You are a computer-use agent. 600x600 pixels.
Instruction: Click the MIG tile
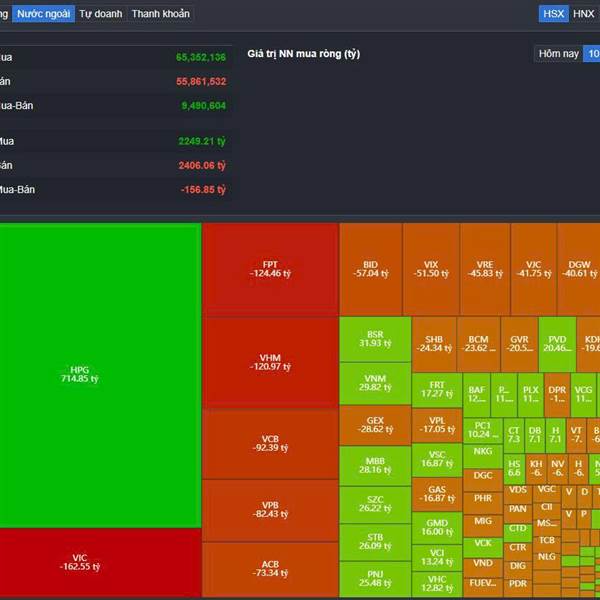pos(483,525)
